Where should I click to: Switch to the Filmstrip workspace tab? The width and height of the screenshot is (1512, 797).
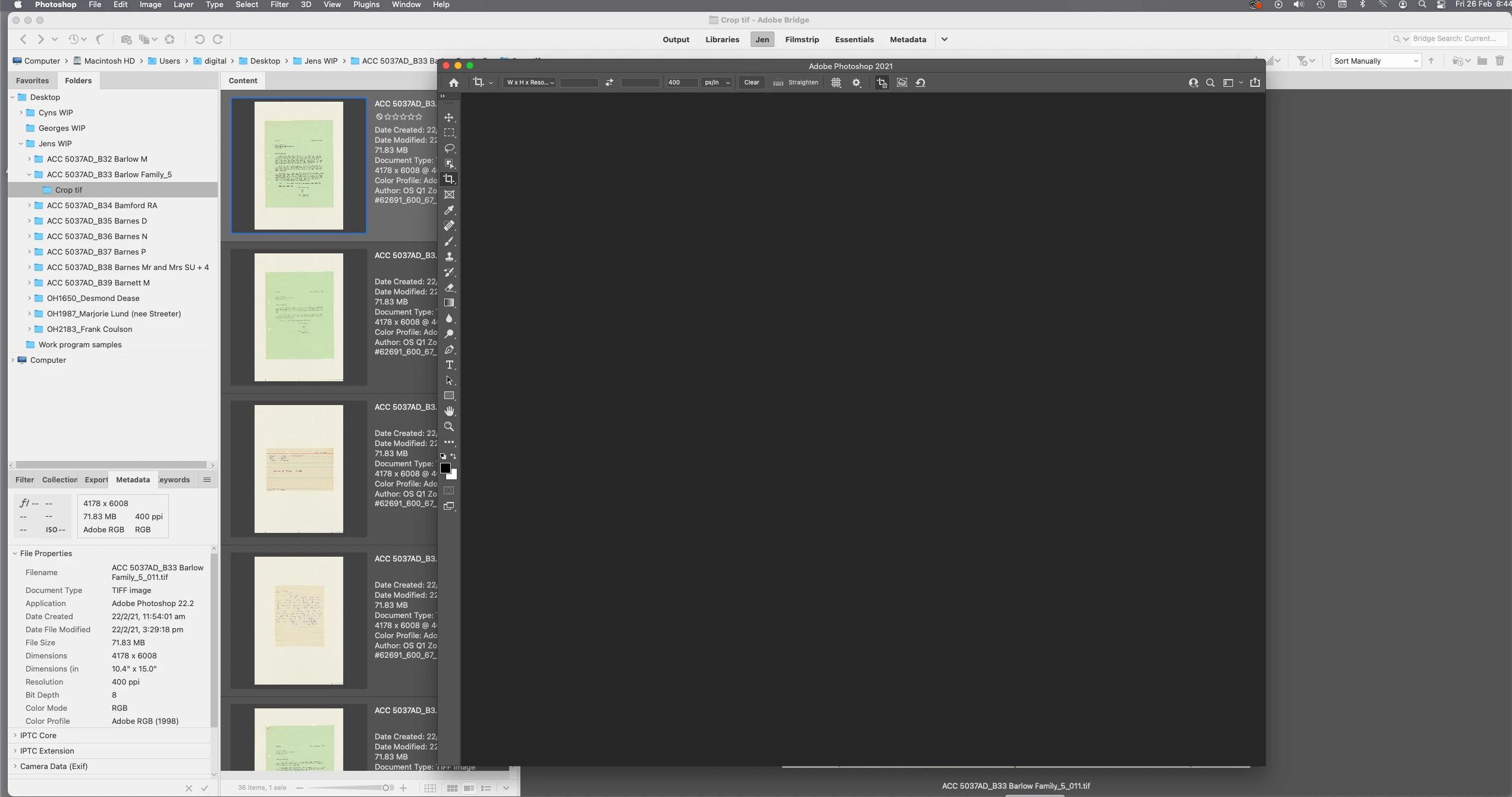[802, 39]
